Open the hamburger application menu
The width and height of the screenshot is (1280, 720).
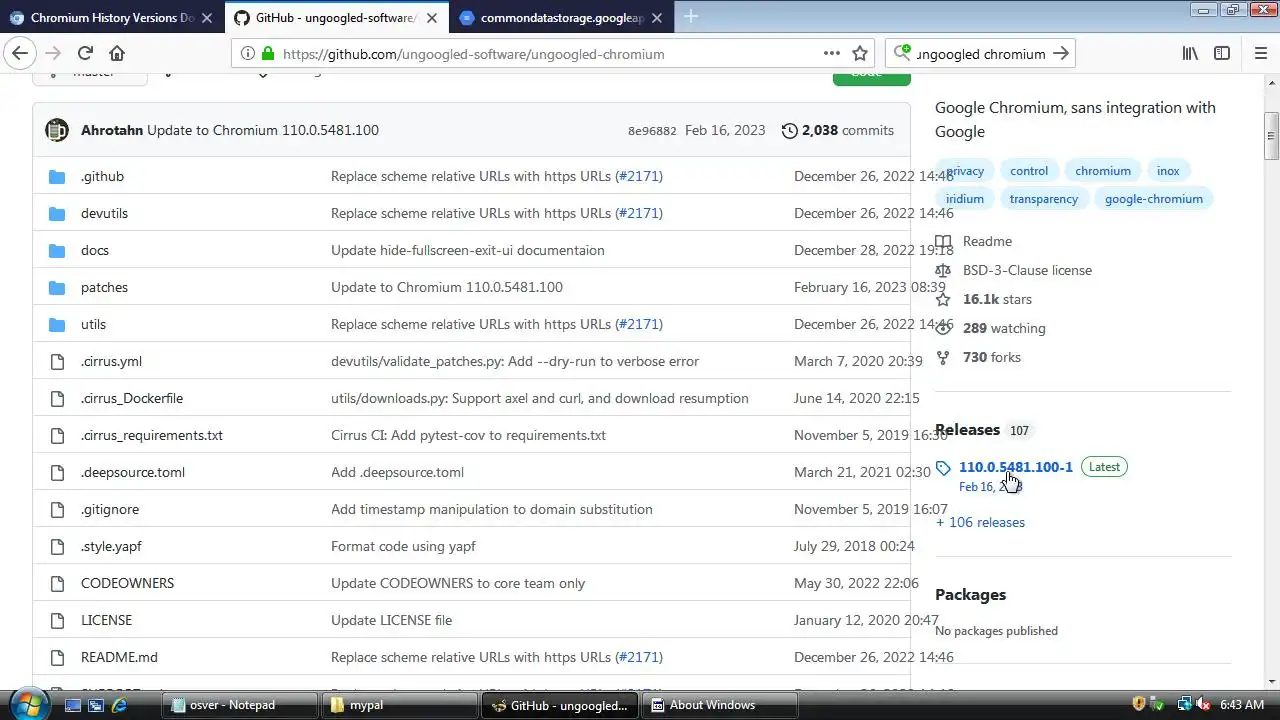tap(1260, 54)
